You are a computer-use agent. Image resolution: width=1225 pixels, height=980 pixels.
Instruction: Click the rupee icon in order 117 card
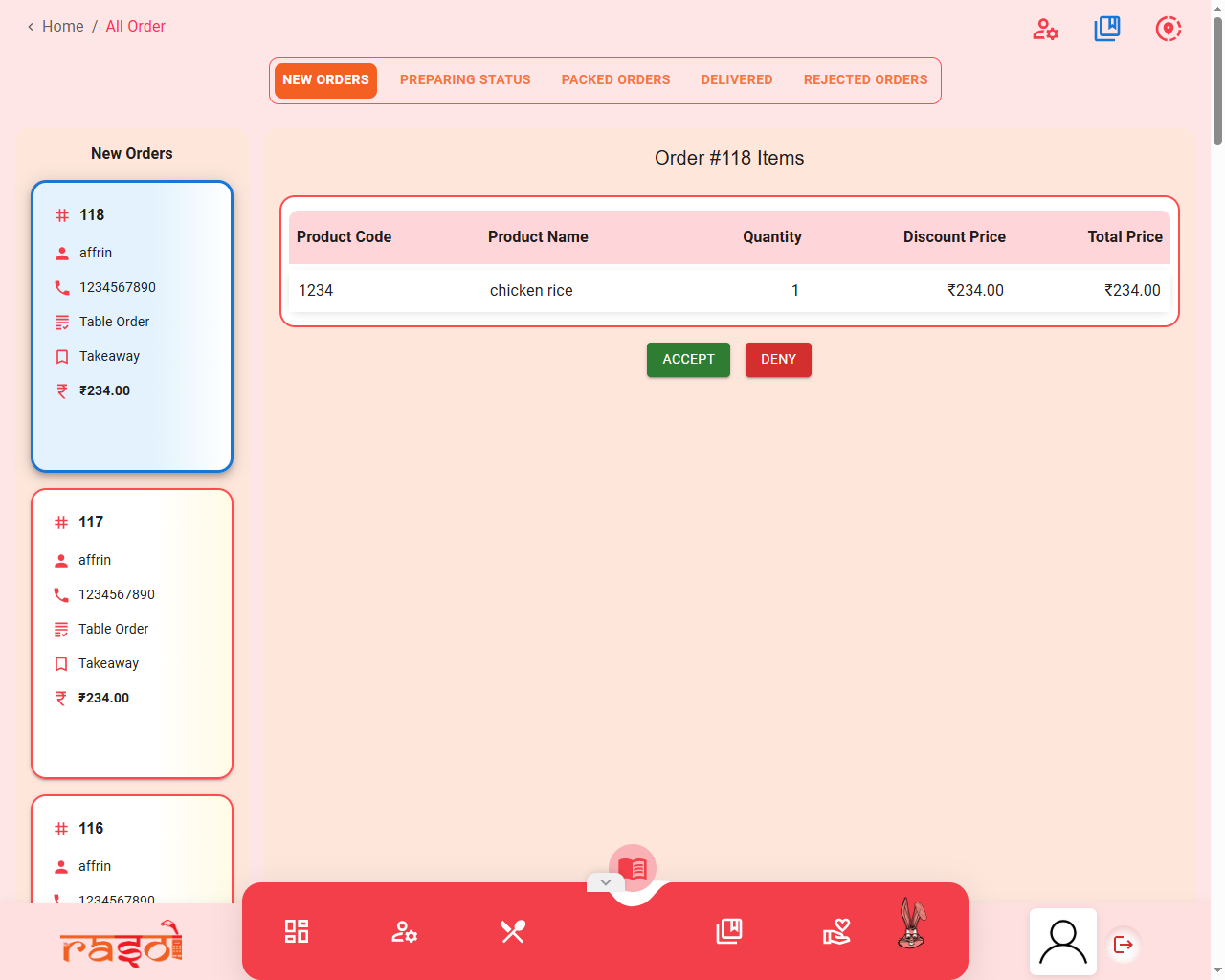pos(61,699)
